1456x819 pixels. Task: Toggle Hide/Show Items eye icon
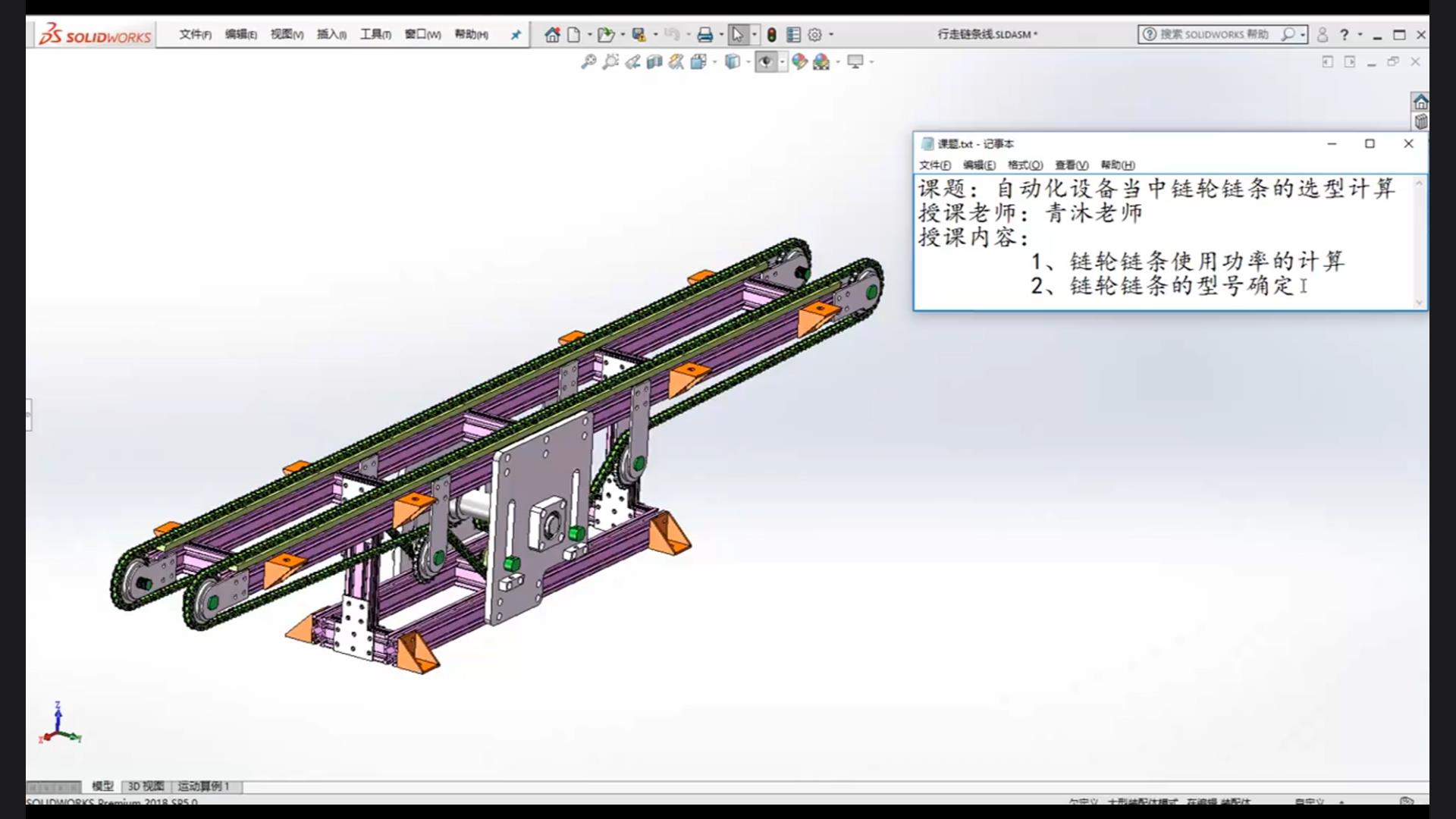tap(766, 62)
